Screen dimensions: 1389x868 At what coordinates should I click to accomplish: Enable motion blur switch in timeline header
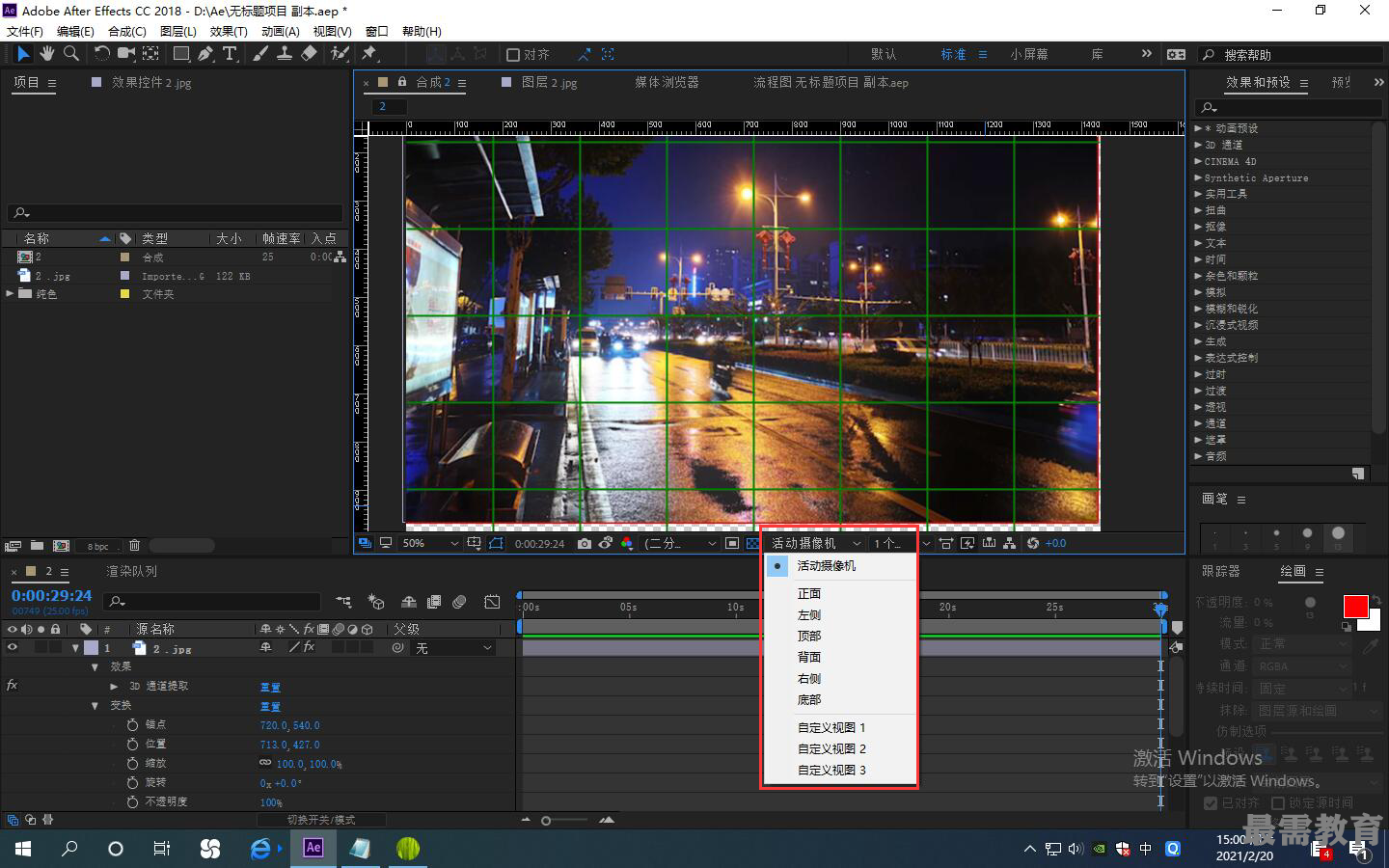[x=459, y=602]
